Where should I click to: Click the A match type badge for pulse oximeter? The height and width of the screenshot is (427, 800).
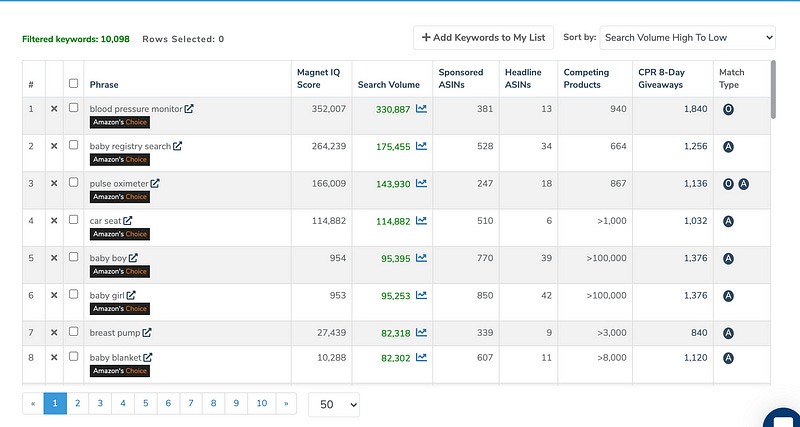coord(743,184)
